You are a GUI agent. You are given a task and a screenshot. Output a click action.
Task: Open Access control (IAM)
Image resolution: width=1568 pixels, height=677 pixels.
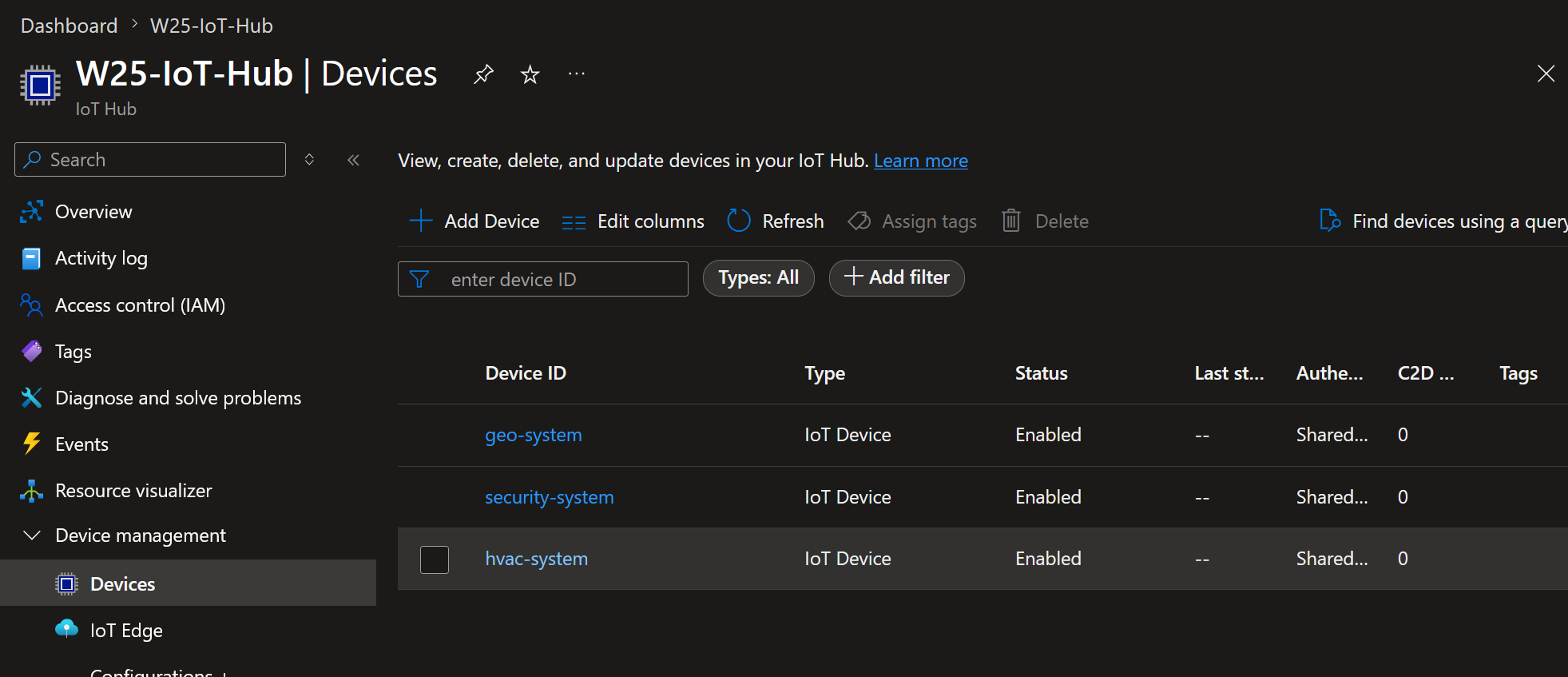140,305
